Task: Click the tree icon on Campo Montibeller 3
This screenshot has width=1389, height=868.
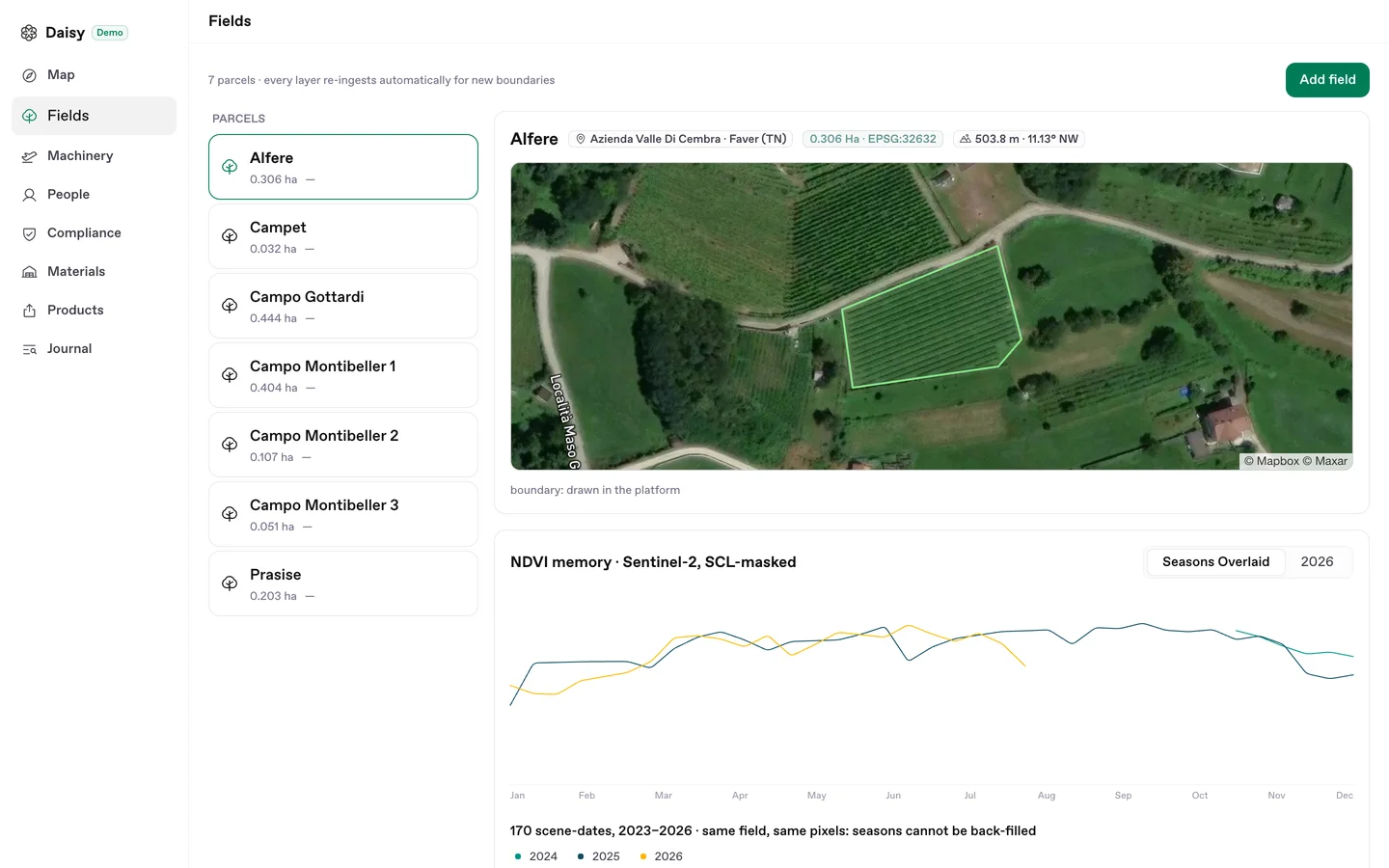Action: pos(230,514)
